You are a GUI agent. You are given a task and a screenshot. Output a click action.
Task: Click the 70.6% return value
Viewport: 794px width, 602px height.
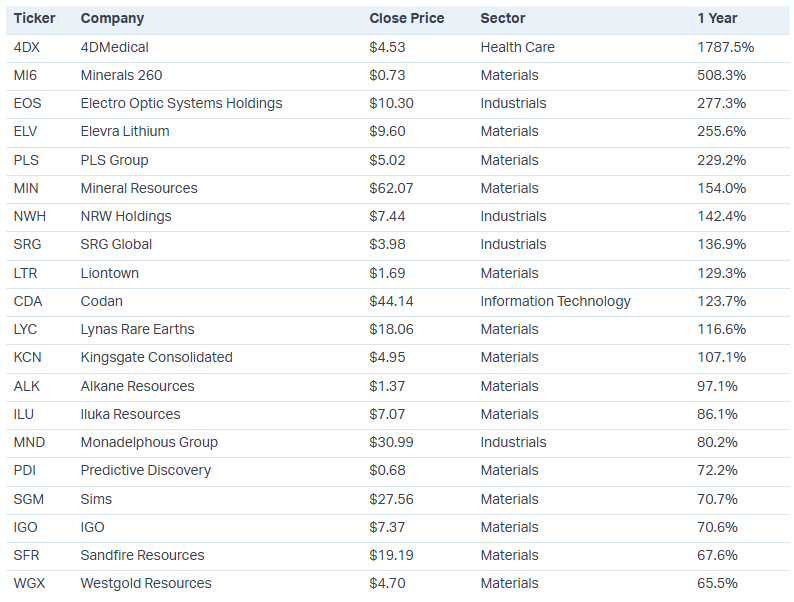pos(718,527)
